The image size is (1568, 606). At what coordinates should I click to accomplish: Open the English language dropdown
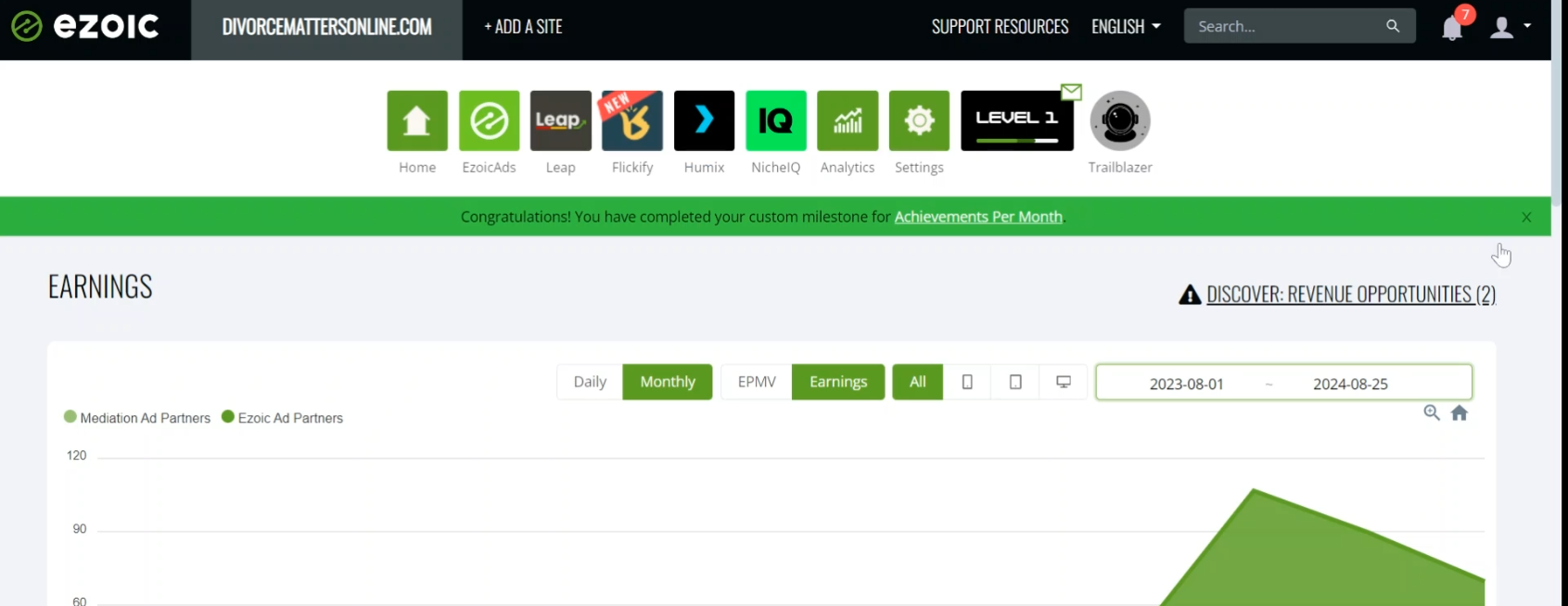click(x=1126, y=27)
